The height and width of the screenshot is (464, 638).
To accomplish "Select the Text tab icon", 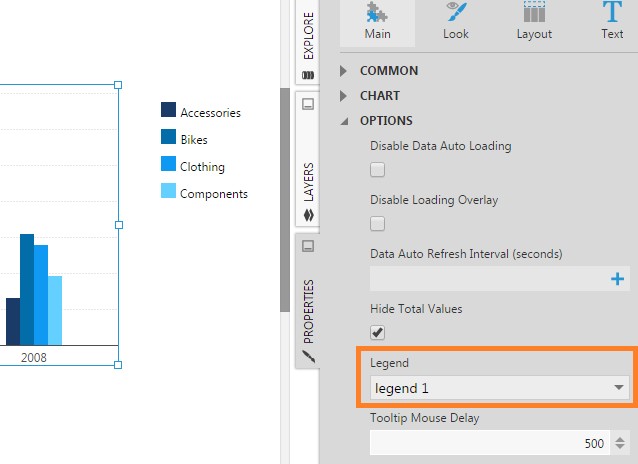I will (612, 22).
